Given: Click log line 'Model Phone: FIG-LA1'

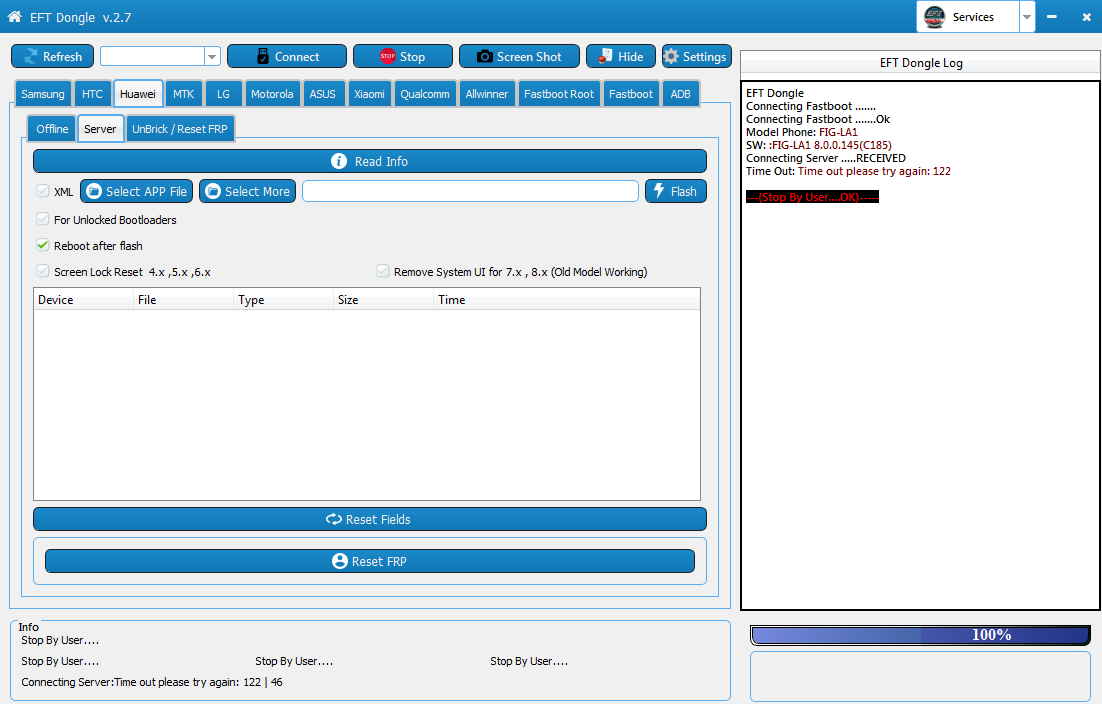Looking at the screenshot, I should pyautogui.click(x=802, y=132).
